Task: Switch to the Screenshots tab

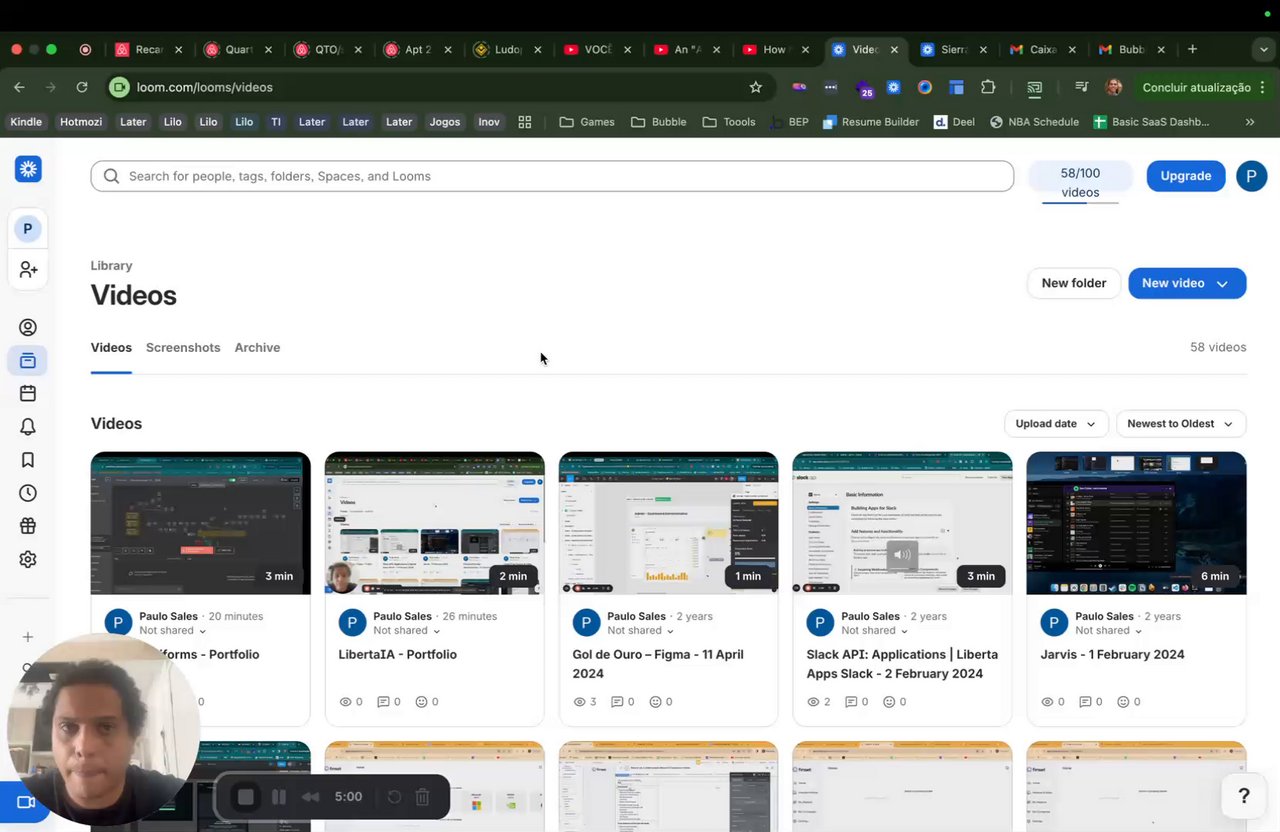Action: tap(183, 348)
